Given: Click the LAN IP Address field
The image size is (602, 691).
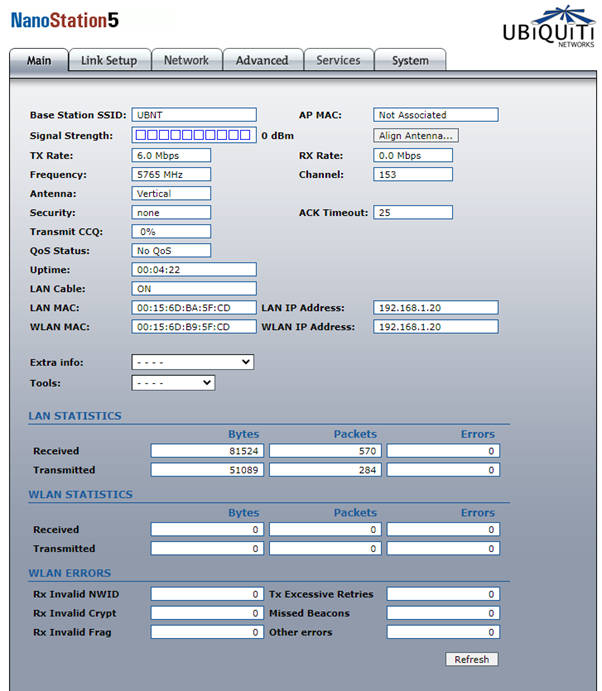Looking at the screenshot, I should click(x=435, y=308).
